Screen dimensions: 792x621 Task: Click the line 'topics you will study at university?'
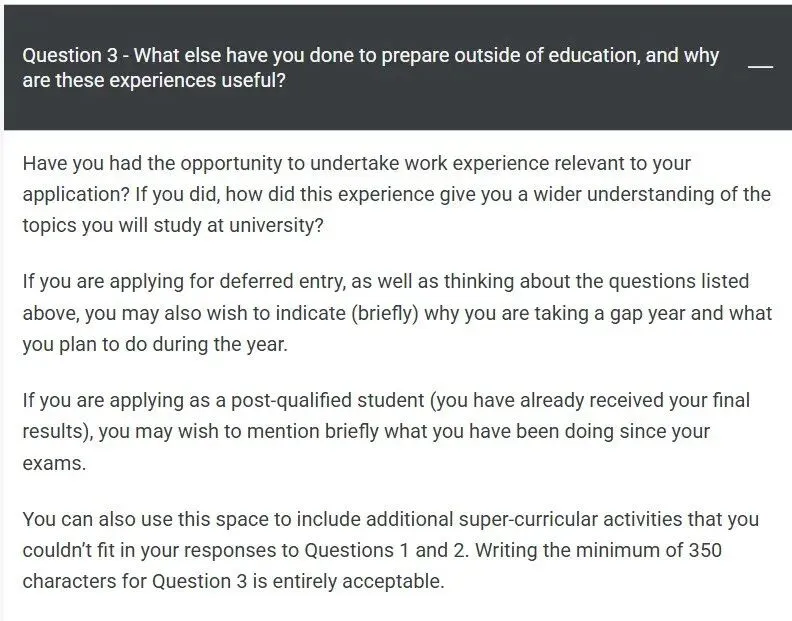[x=173, y=225]
